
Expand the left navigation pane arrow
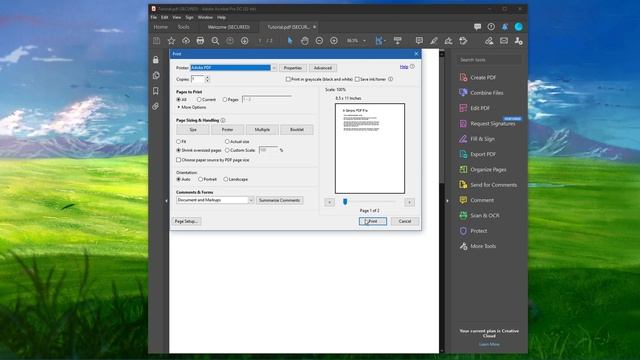(x=166, y=201)
